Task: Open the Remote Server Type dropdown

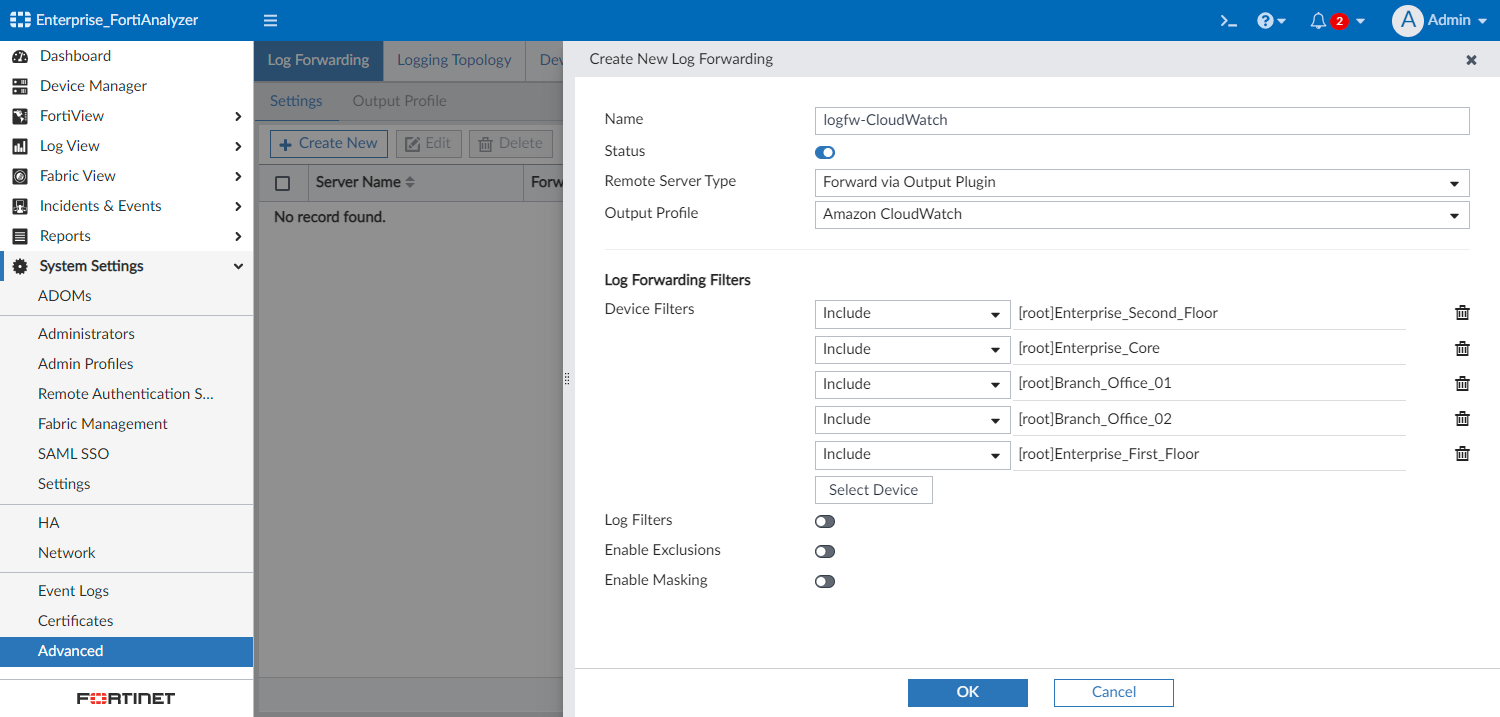Action: pyautogui.click(x=1141, y=183)
